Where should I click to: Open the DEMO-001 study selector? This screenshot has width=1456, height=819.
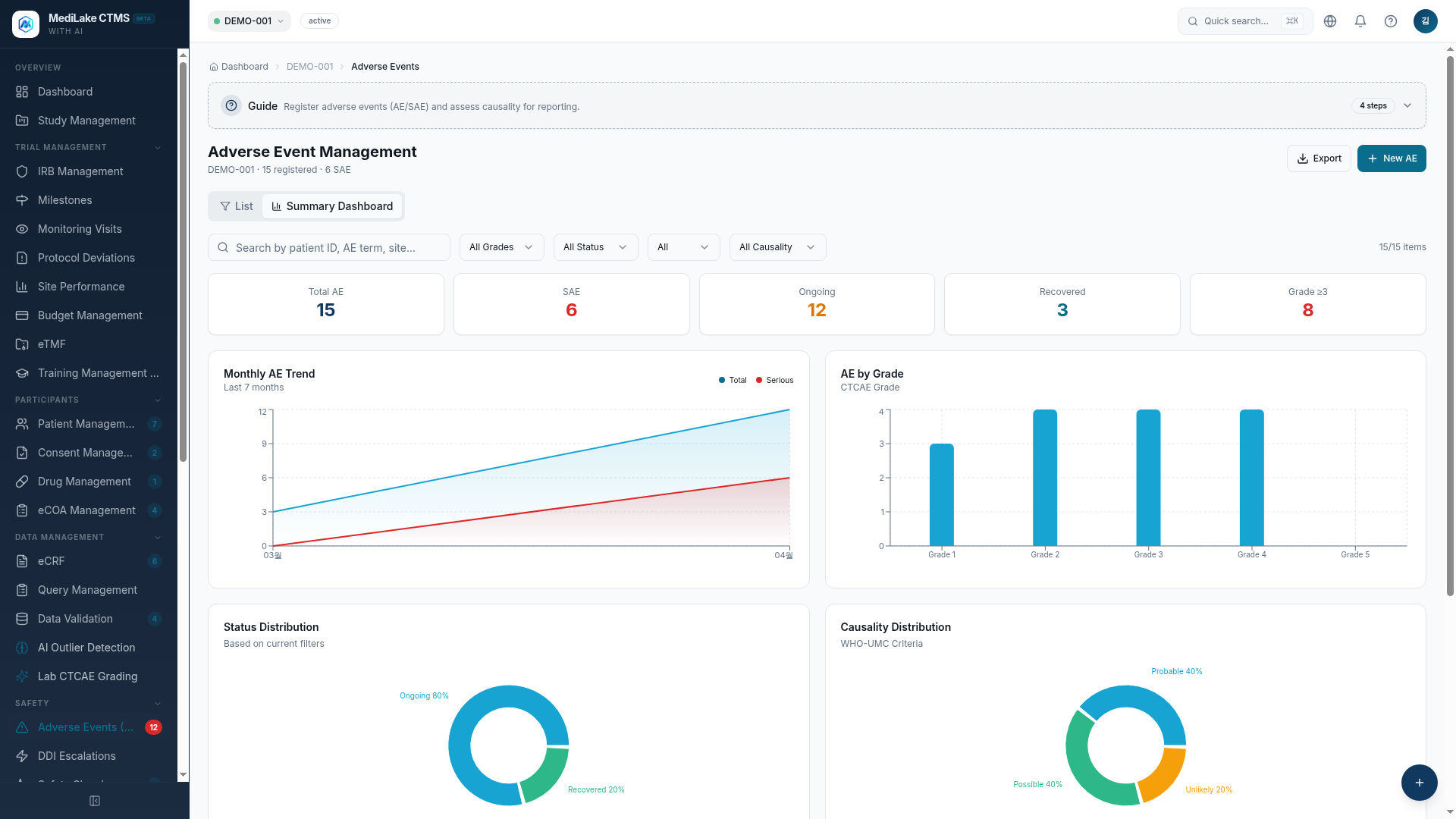pos(249,21)
